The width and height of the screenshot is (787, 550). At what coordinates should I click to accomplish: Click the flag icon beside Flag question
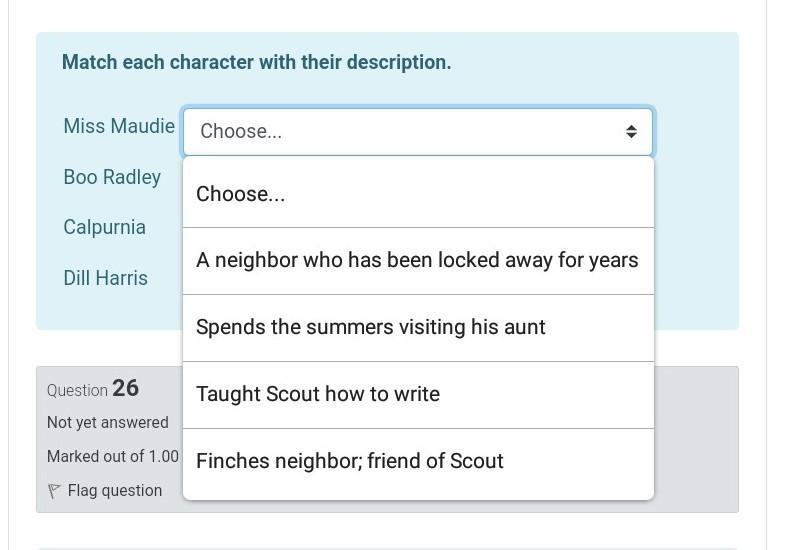tap(54, 491)
